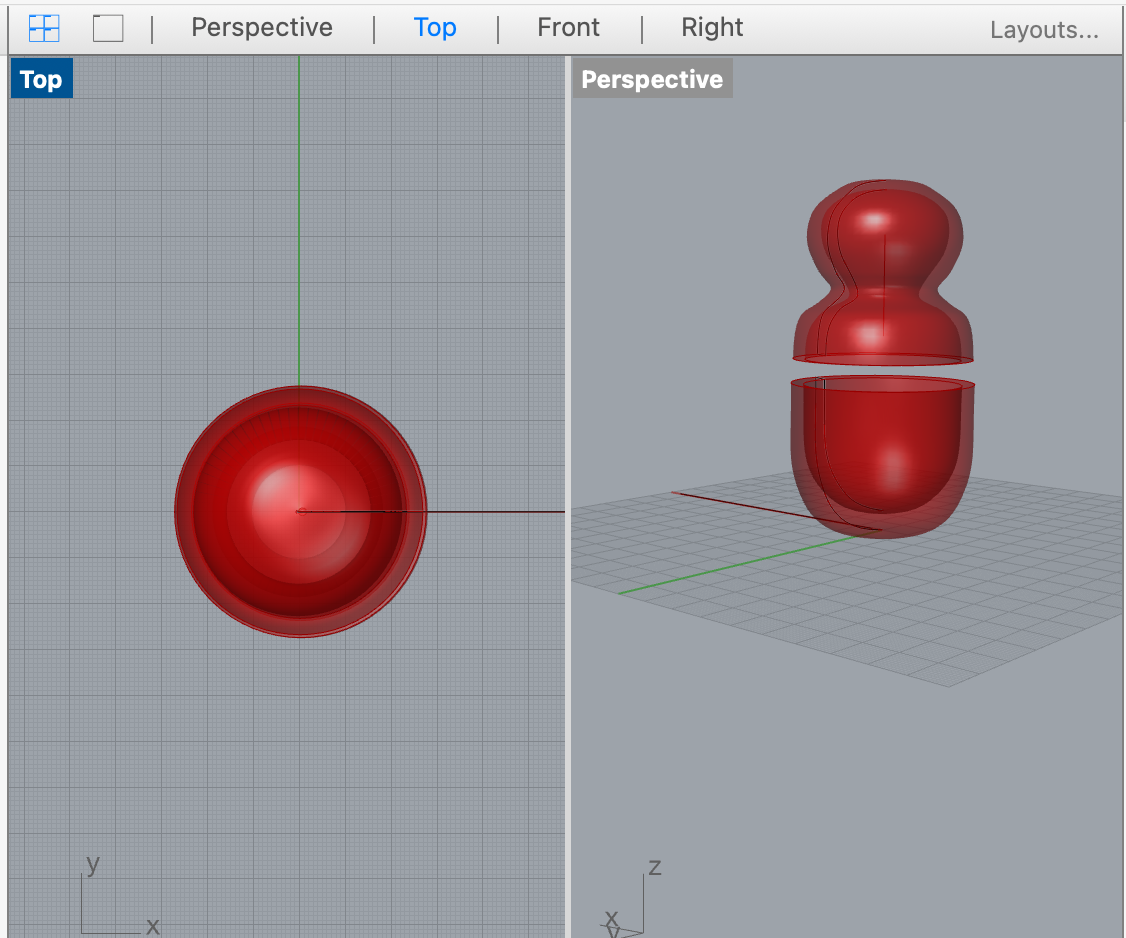Click the z-axis label in the Perspective gizmo

coord(656,867)
